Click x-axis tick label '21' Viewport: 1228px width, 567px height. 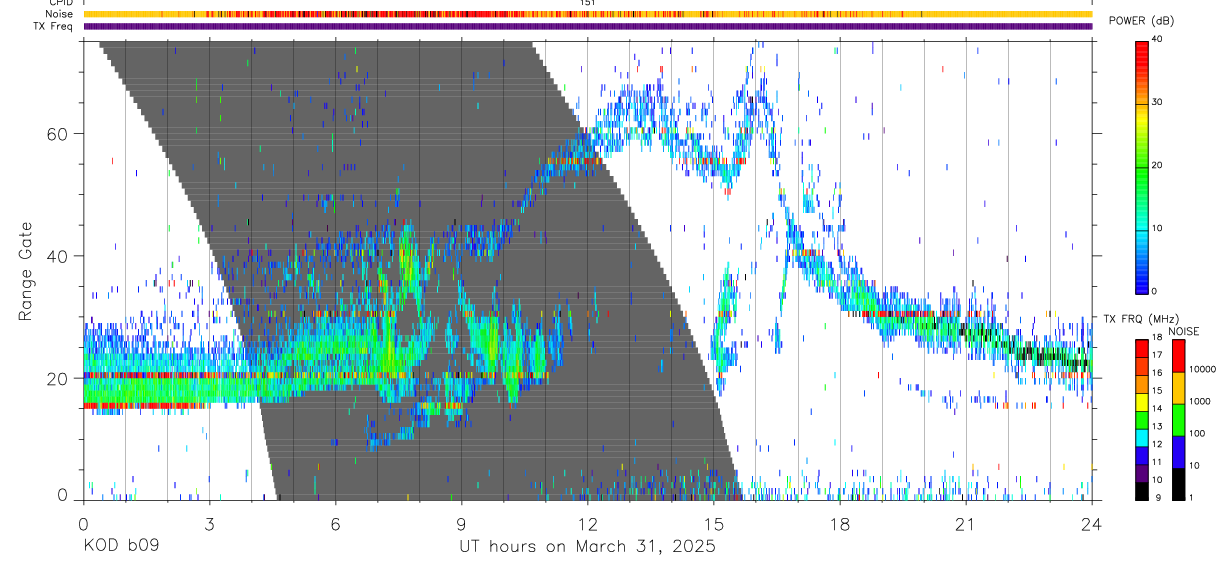click(x=965, y=524)
